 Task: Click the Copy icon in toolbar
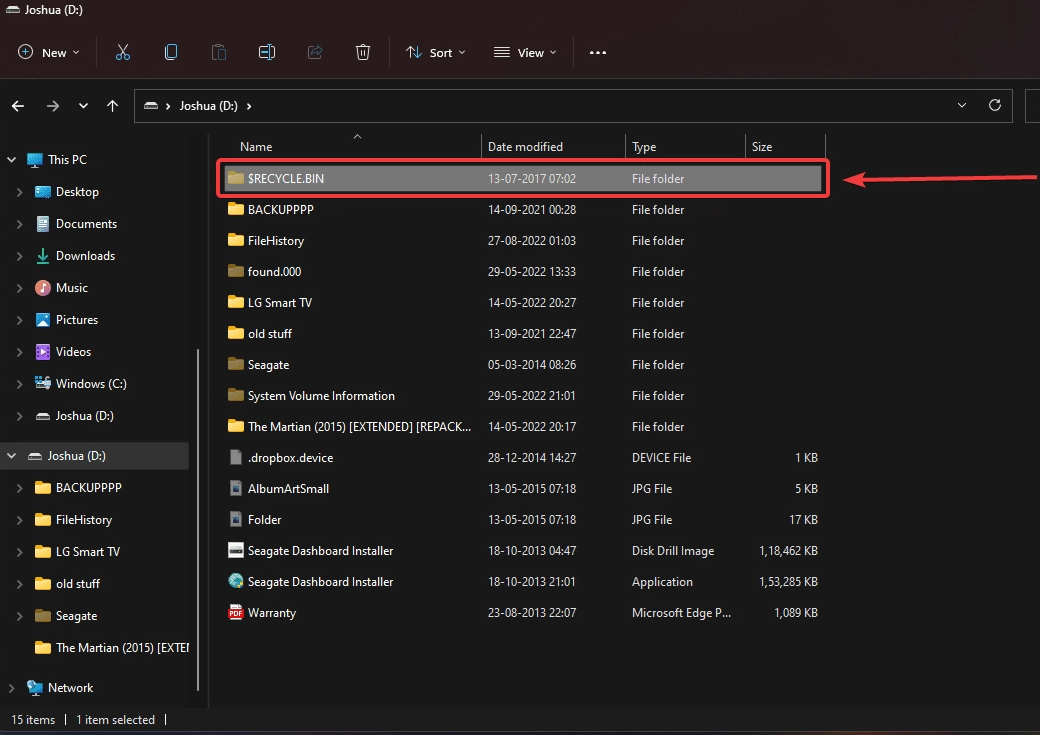(170, 52)
